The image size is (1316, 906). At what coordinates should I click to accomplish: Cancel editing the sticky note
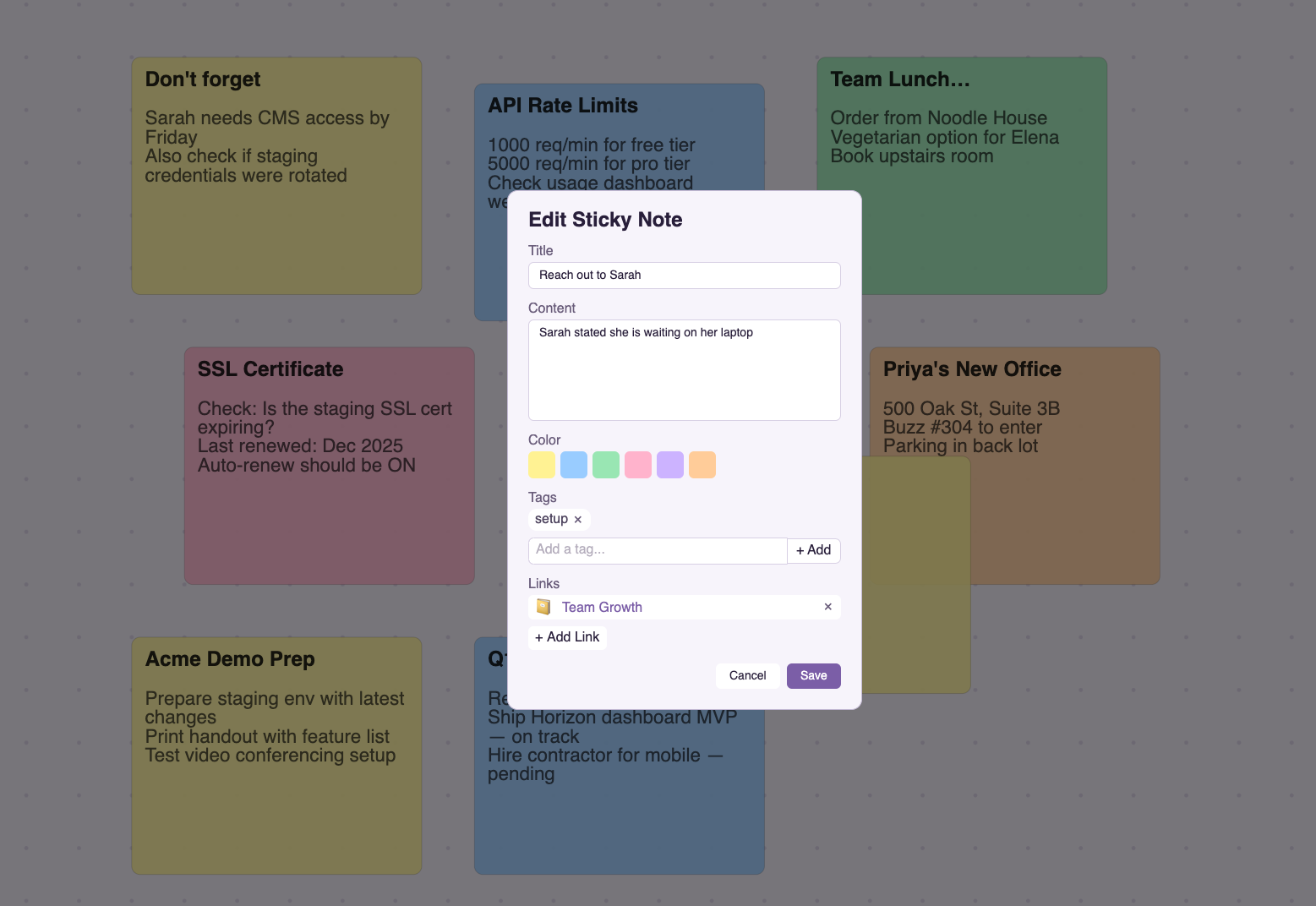(x=747, y=675)
